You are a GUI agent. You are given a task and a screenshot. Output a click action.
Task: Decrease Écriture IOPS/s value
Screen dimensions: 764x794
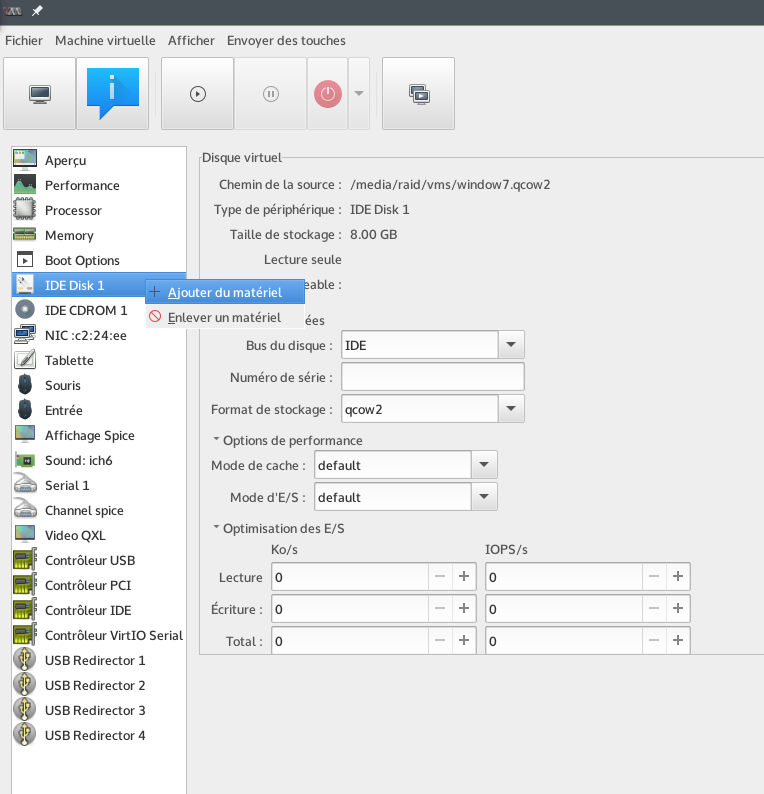[654, 608]
